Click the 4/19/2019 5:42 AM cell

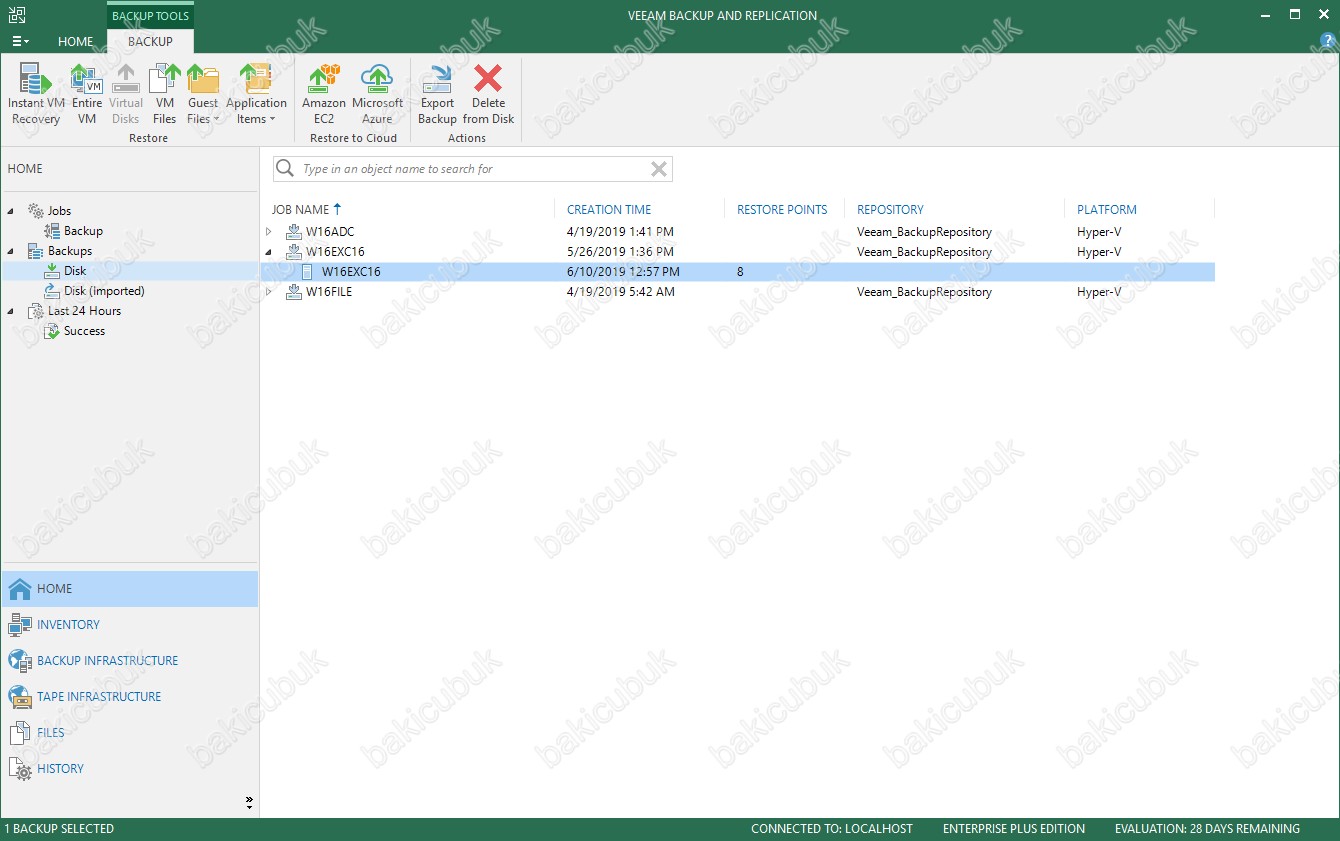(x=620, y=292)
